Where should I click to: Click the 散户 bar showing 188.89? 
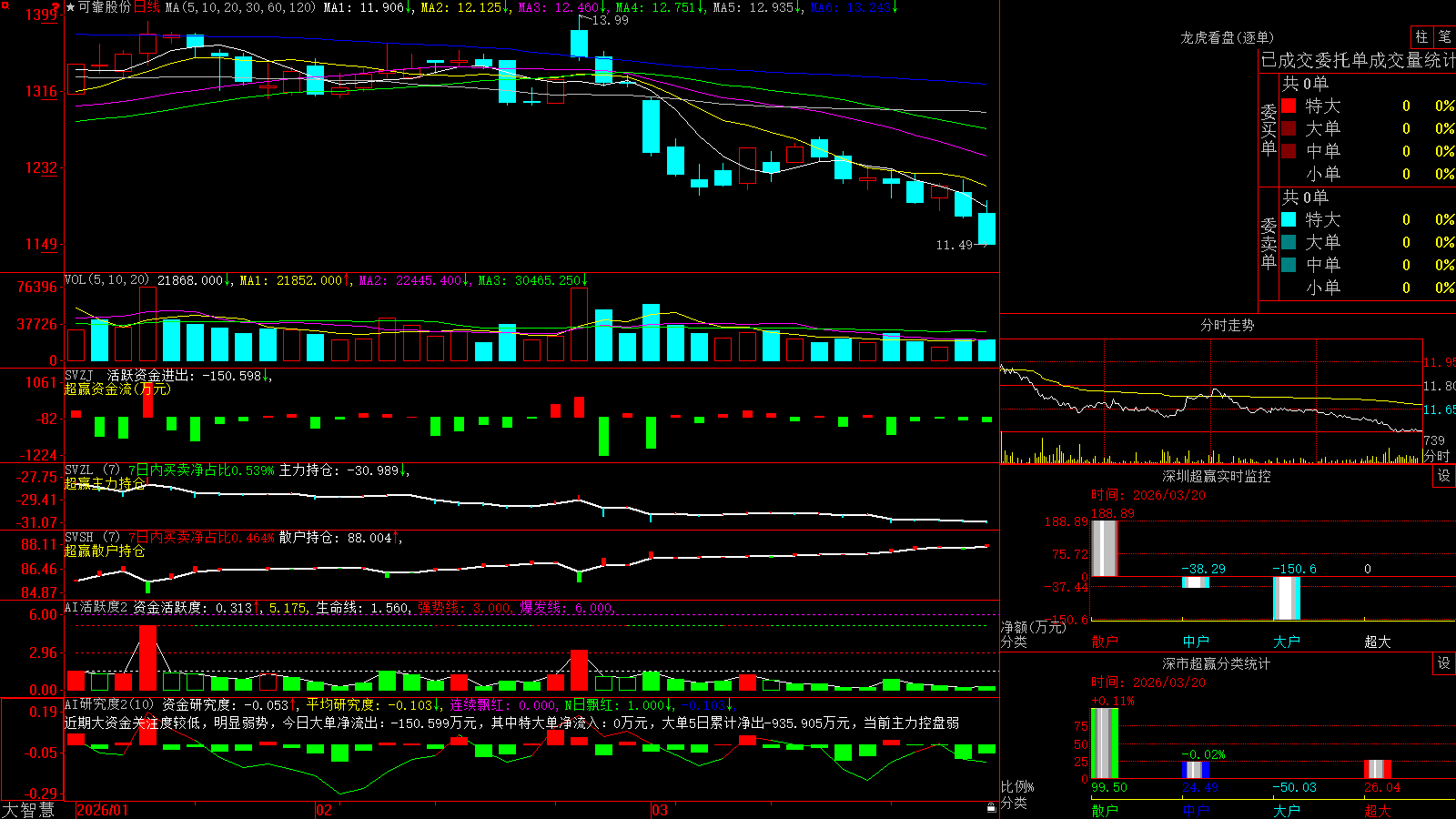(1105, 548)
